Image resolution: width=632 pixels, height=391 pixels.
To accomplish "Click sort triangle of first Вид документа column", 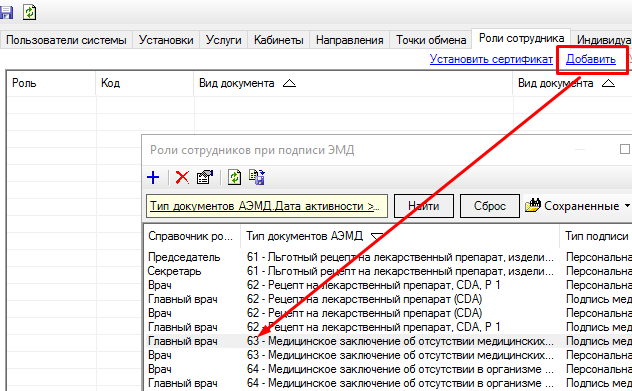I will coord(289,83).
